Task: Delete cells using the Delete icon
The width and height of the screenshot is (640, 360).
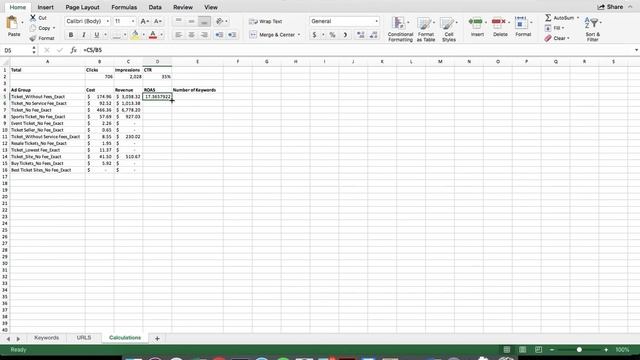Action: pyautogui.click(x=498, y=22)
